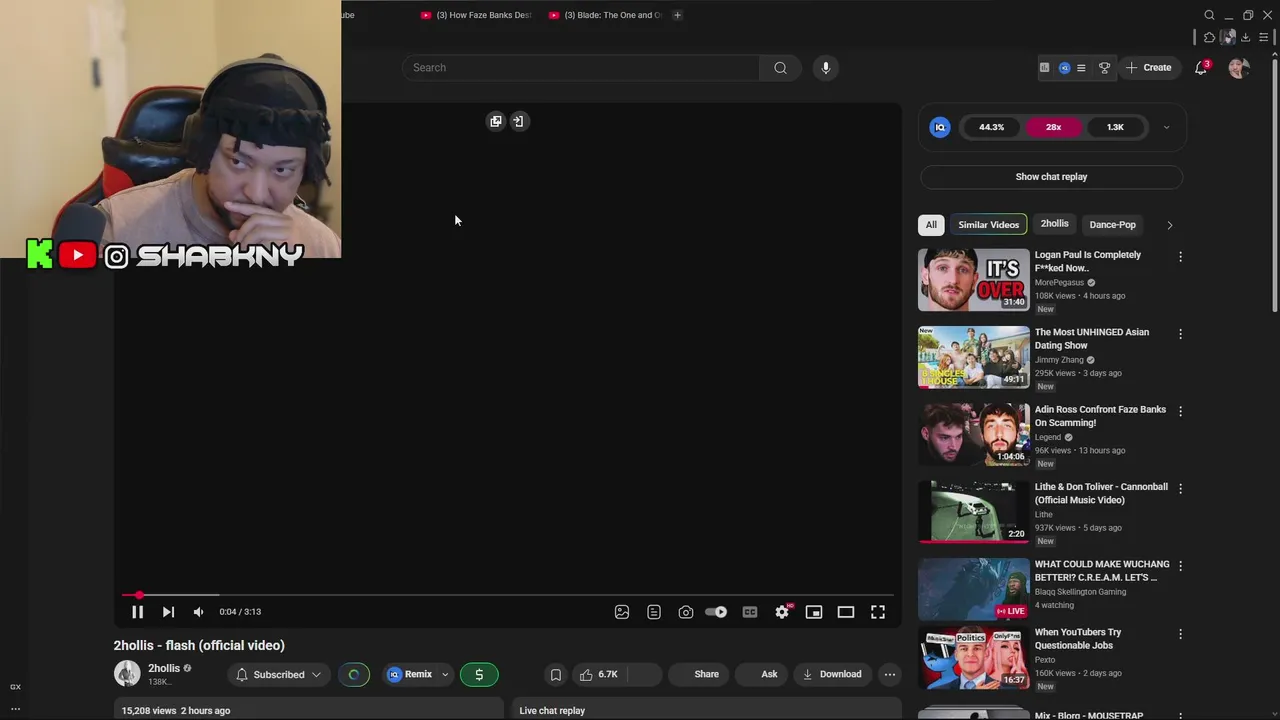The width and height of the screenshot is (1280, 720).
Task: Show chat replay
Action: point(1051,177)
